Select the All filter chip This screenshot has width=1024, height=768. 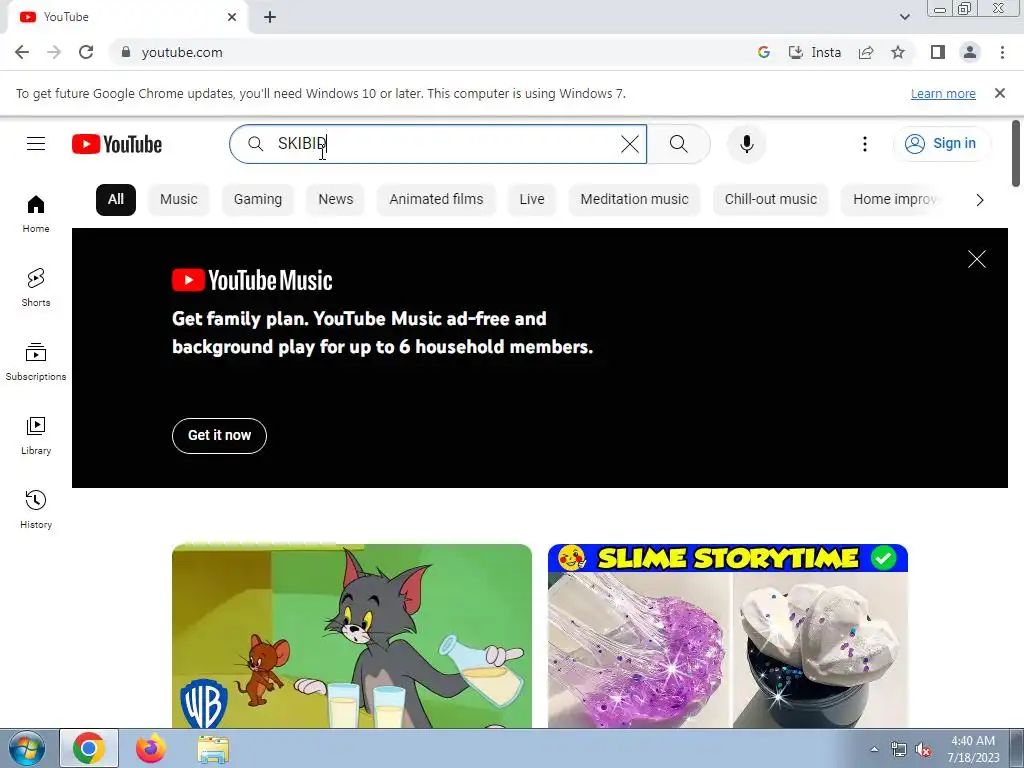point(116,200)
